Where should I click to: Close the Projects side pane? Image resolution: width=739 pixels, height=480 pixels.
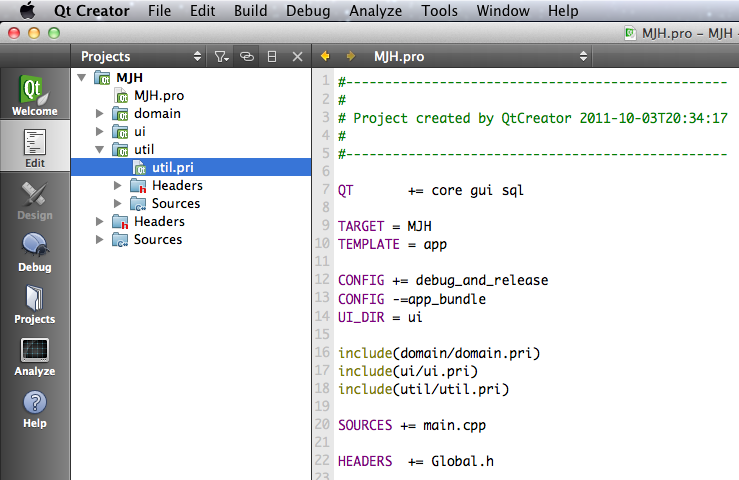[297, 57]
